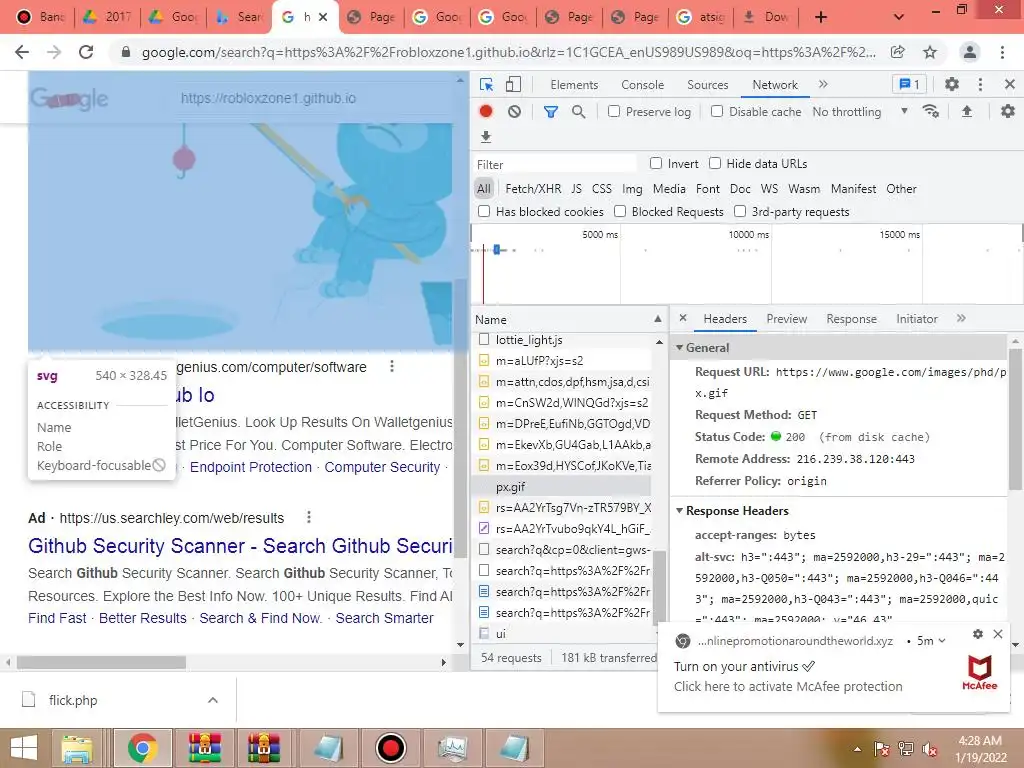Enable Disable cache checkbox
The image size is (1024, 768).
pyautogui.click(x=717, y=111)
